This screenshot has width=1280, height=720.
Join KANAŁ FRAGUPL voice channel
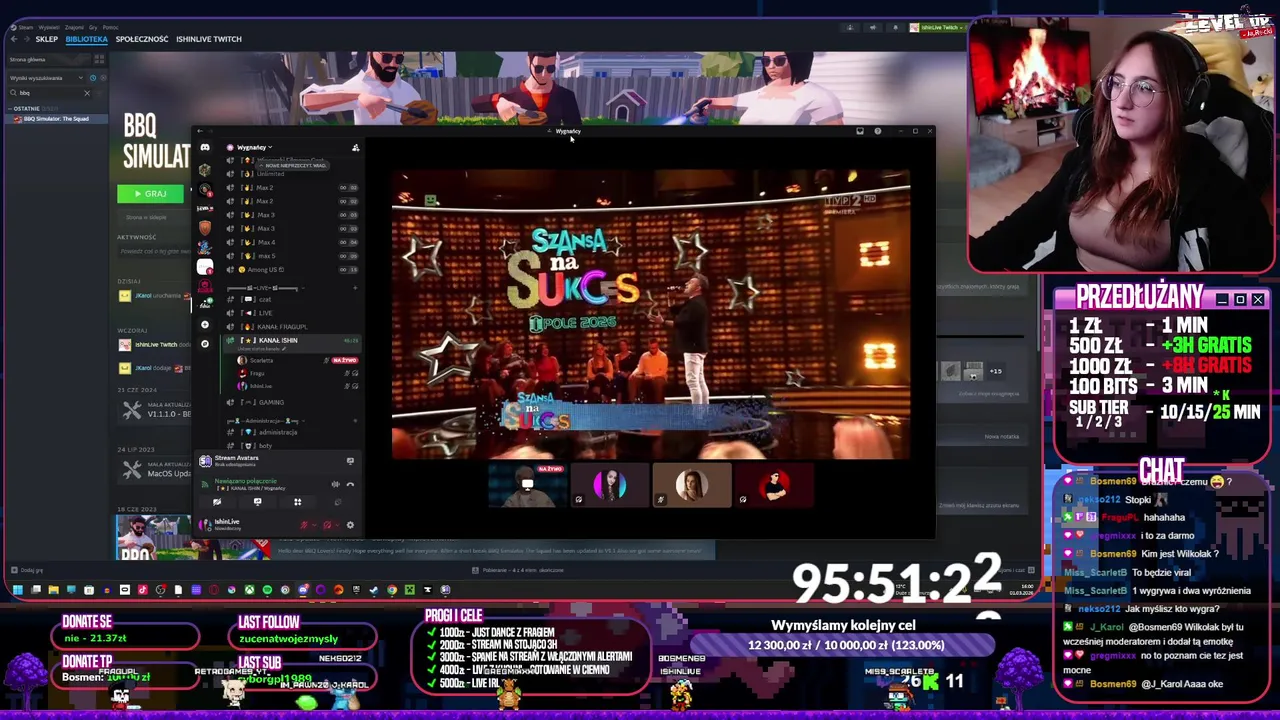click(290, 327)
